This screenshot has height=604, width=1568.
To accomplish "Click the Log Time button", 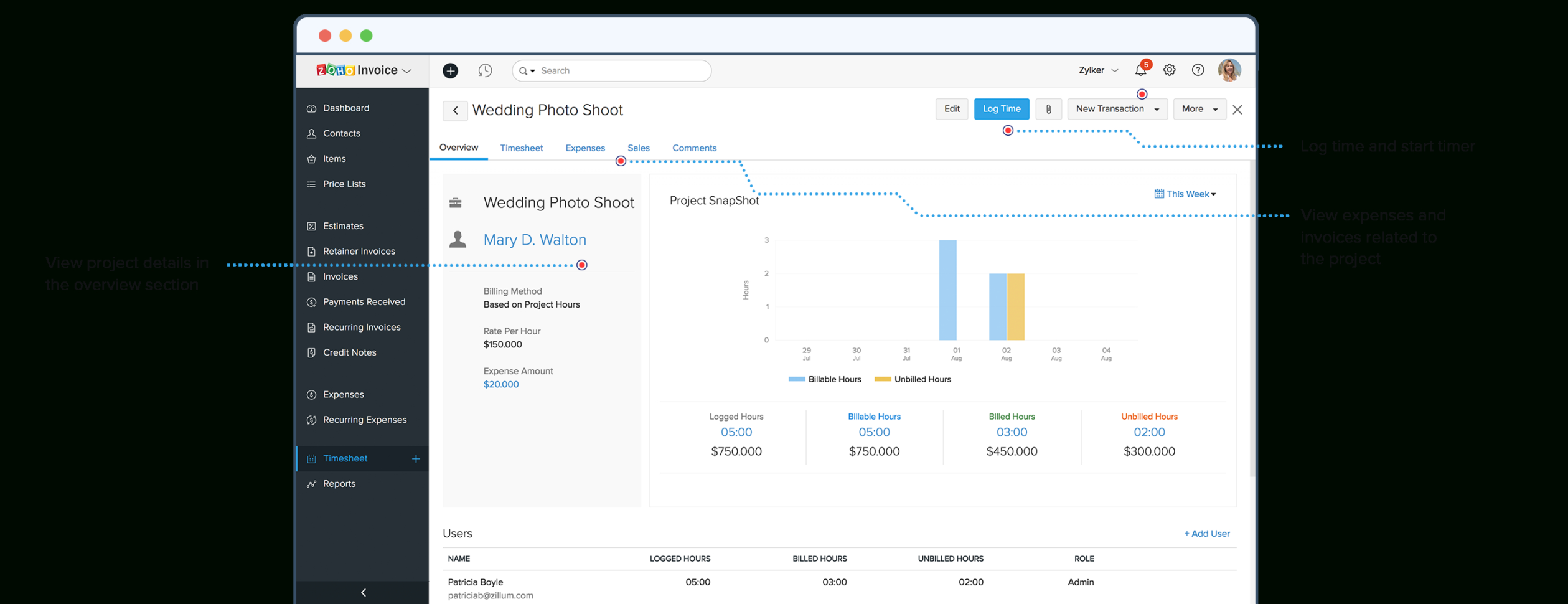I will (x=1001, y=108).
